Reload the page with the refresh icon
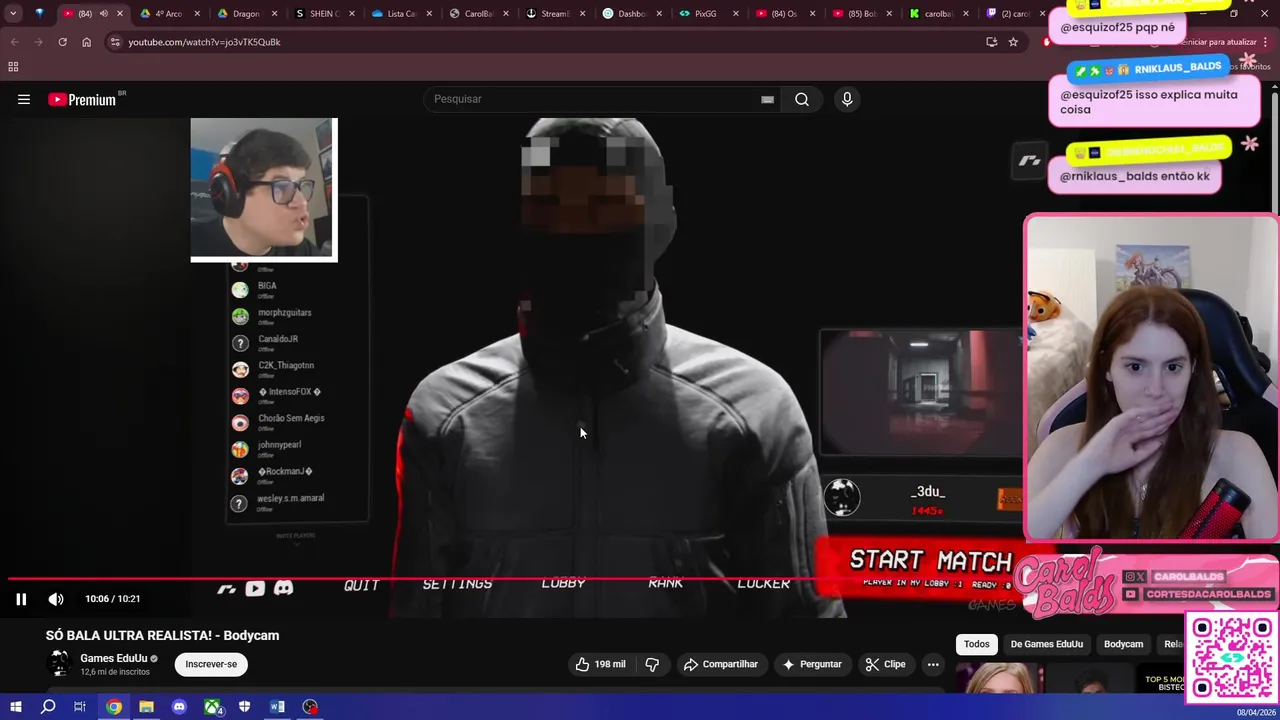Image resolution: width=1280 pixels, height=720 pixels. 62,42
